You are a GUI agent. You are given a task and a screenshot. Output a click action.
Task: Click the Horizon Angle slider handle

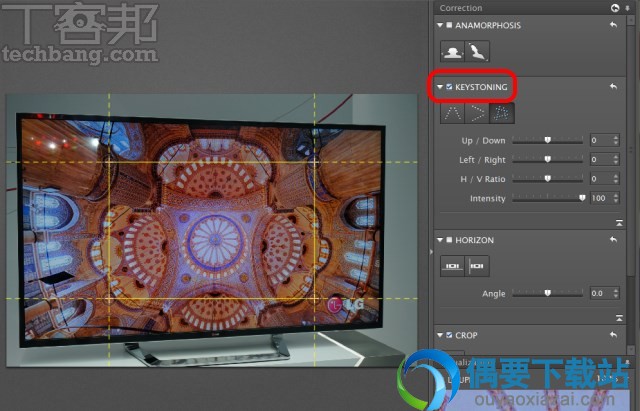(548, 293)
